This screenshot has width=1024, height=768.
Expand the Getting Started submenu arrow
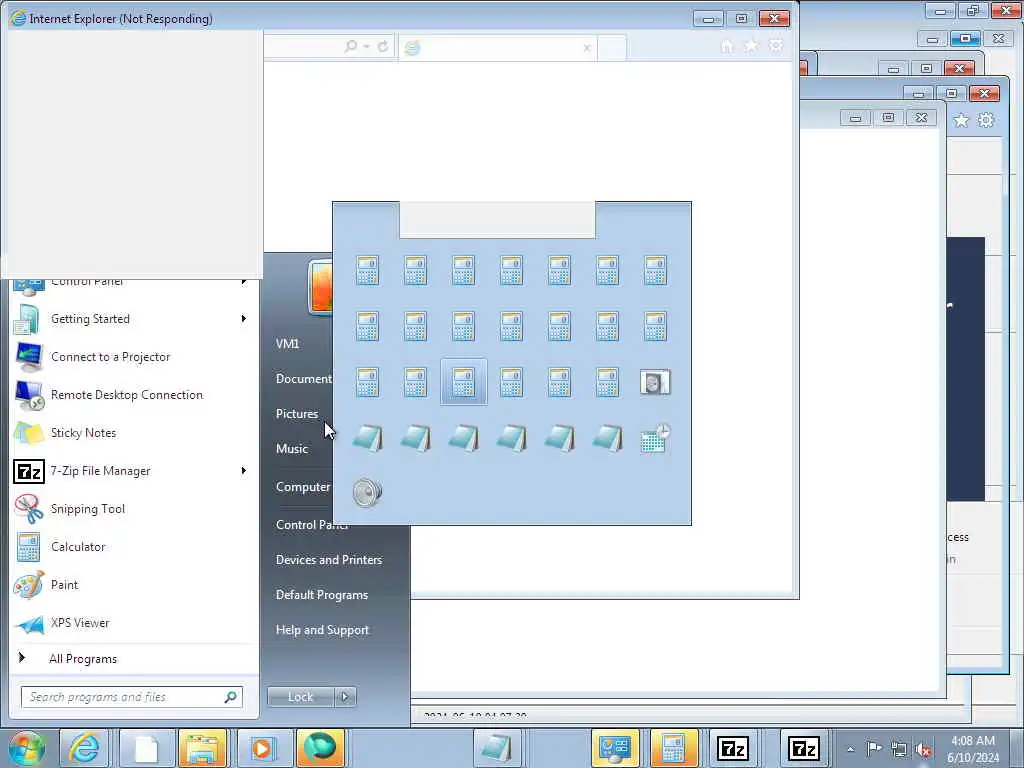click(244, 319)
